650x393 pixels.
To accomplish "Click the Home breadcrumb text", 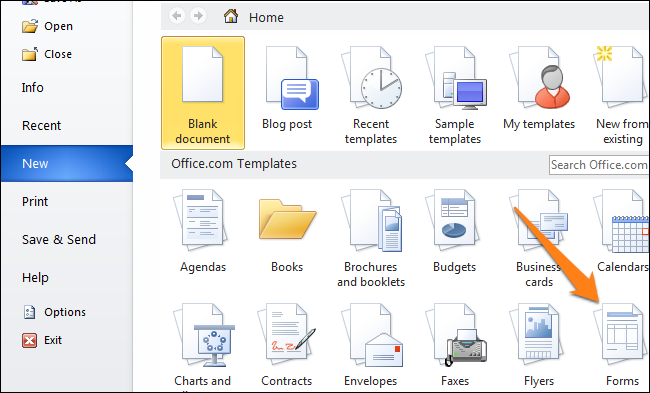I will (266, 17).
